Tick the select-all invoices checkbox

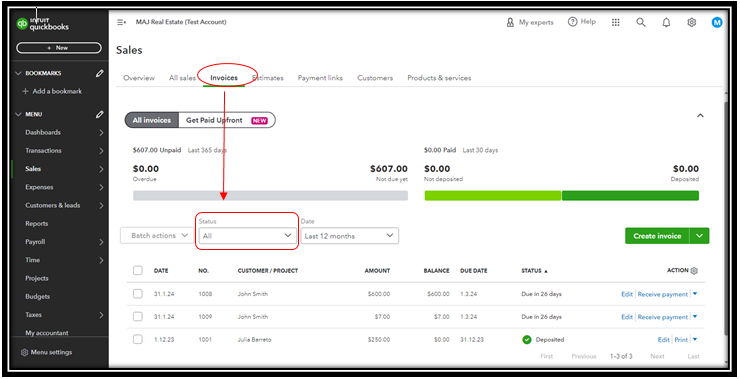[137, 270]
